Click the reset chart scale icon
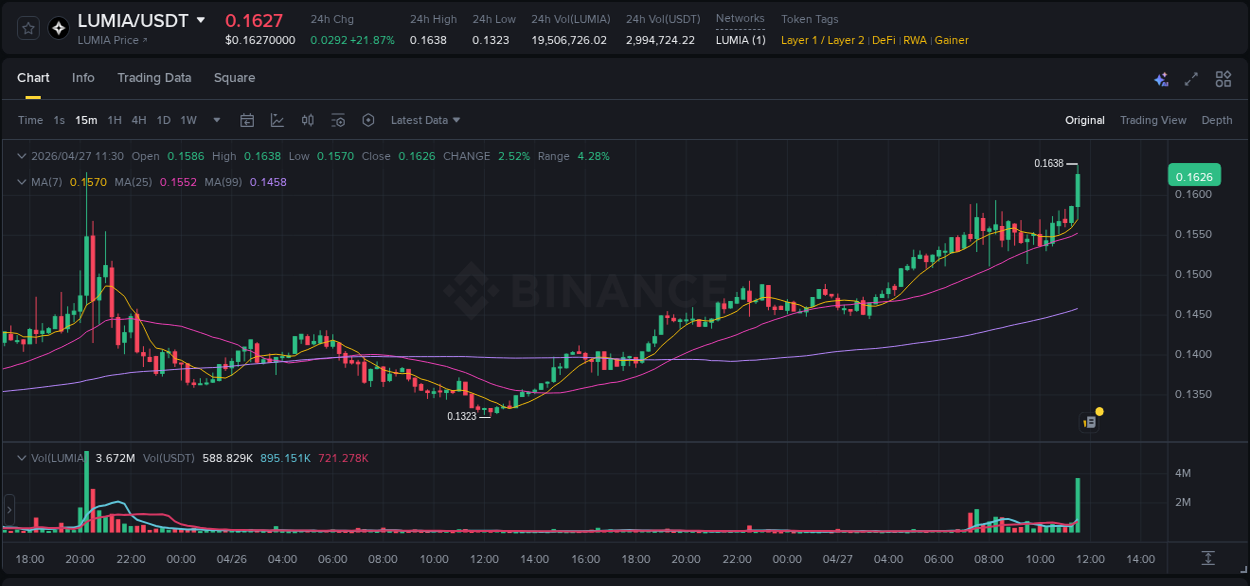 (1208, 558)
